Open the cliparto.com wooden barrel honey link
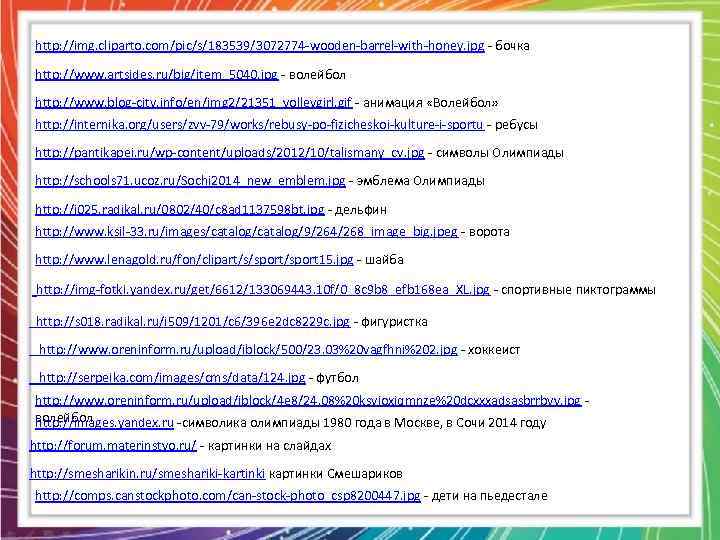Screen dimensions: 720x540 [x=259, y=46]
